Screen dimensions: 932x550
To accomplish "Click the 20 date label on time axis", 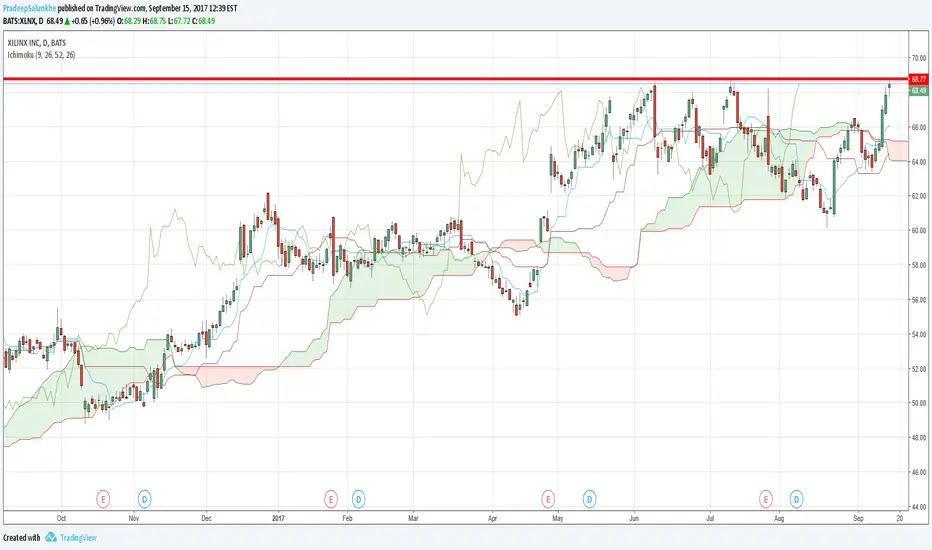I will tap(900, 518).
